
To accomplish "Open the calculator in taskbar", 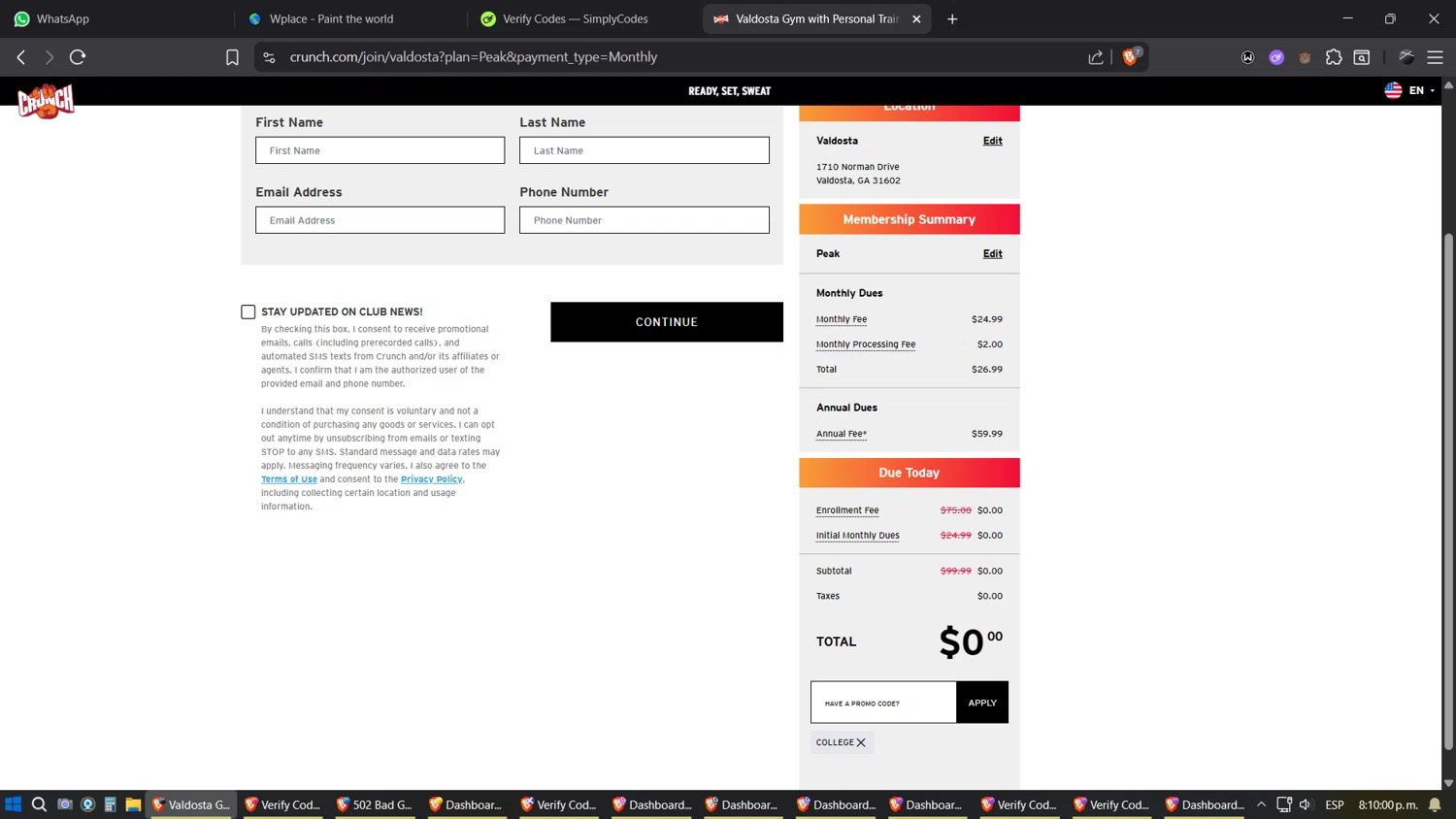I will click(110, 804).
